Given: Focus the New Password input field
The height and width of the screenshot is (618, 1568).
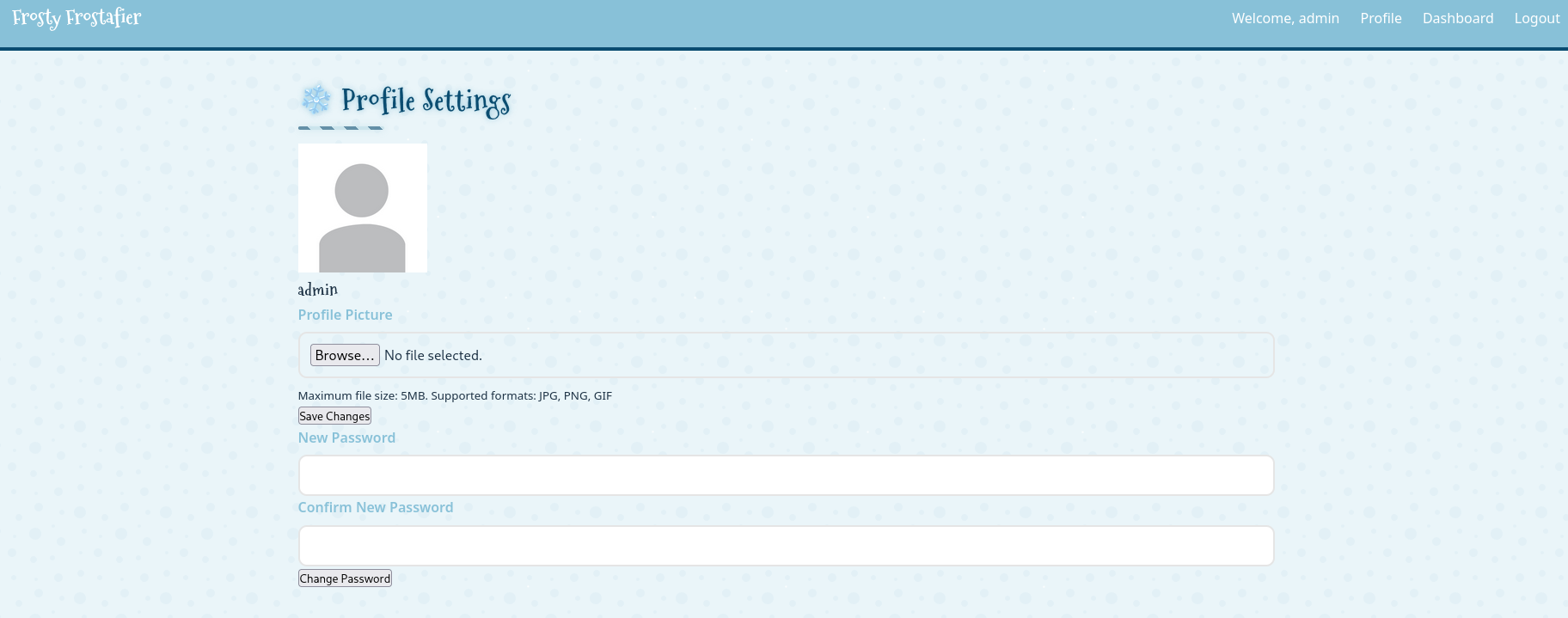Looking at the screenshot, I should point(785,475).
